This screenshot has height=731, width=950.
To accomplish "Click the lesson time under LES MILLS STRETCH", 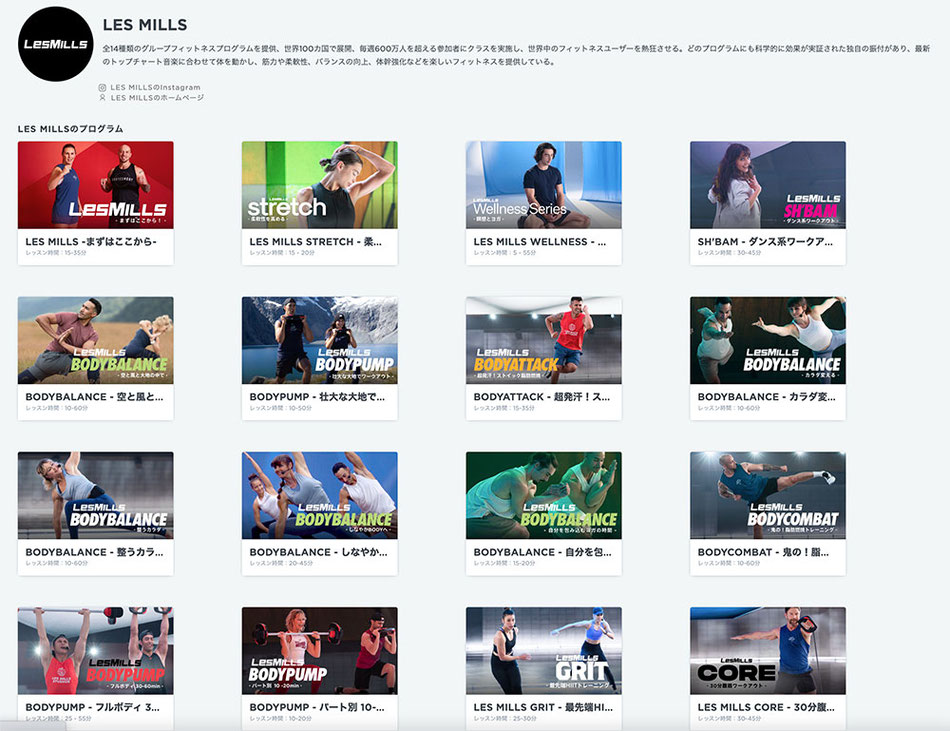I will coord(282,253).
